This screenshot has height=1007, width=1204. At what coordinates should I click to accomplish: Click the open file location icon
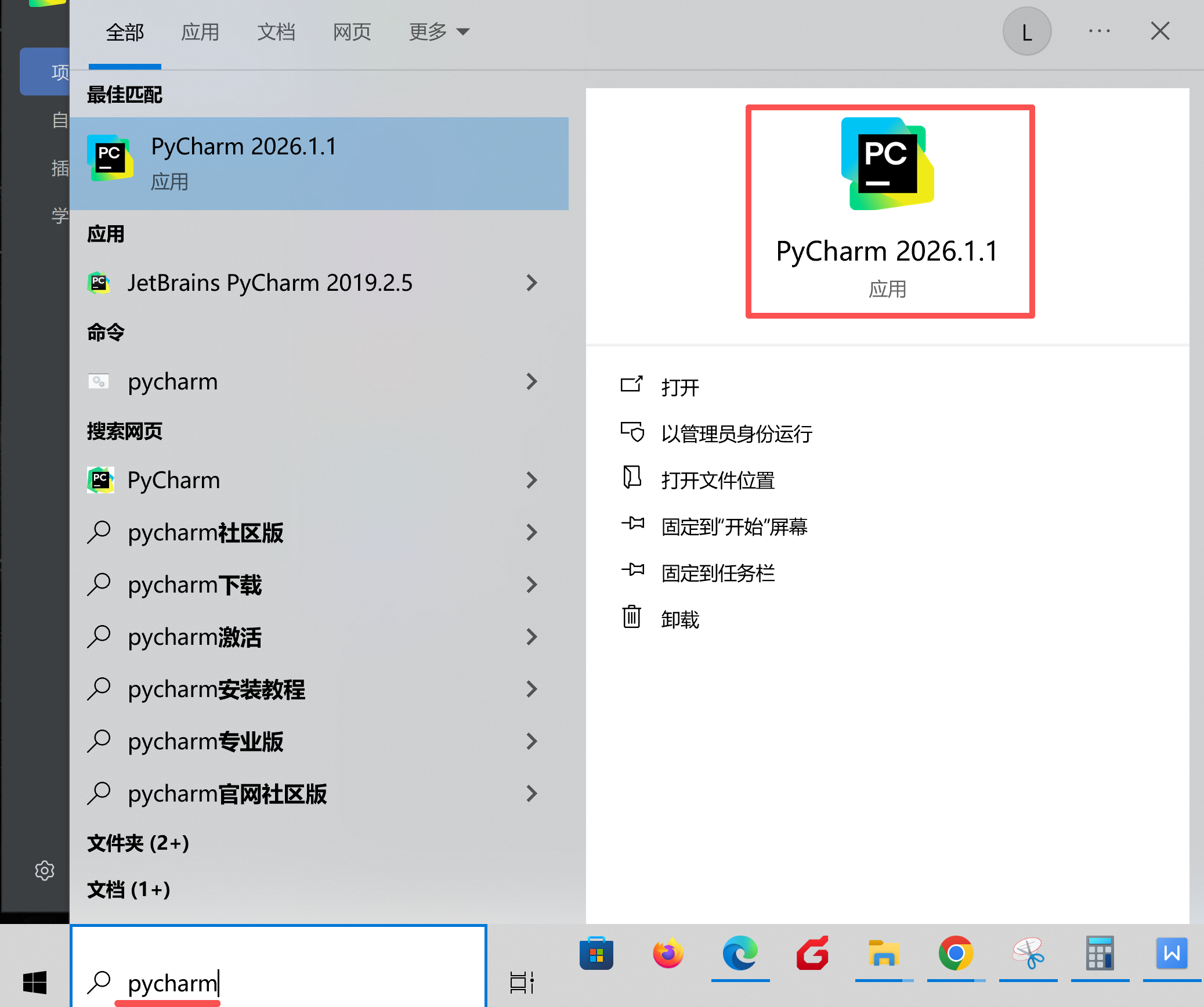click(632, 478)
